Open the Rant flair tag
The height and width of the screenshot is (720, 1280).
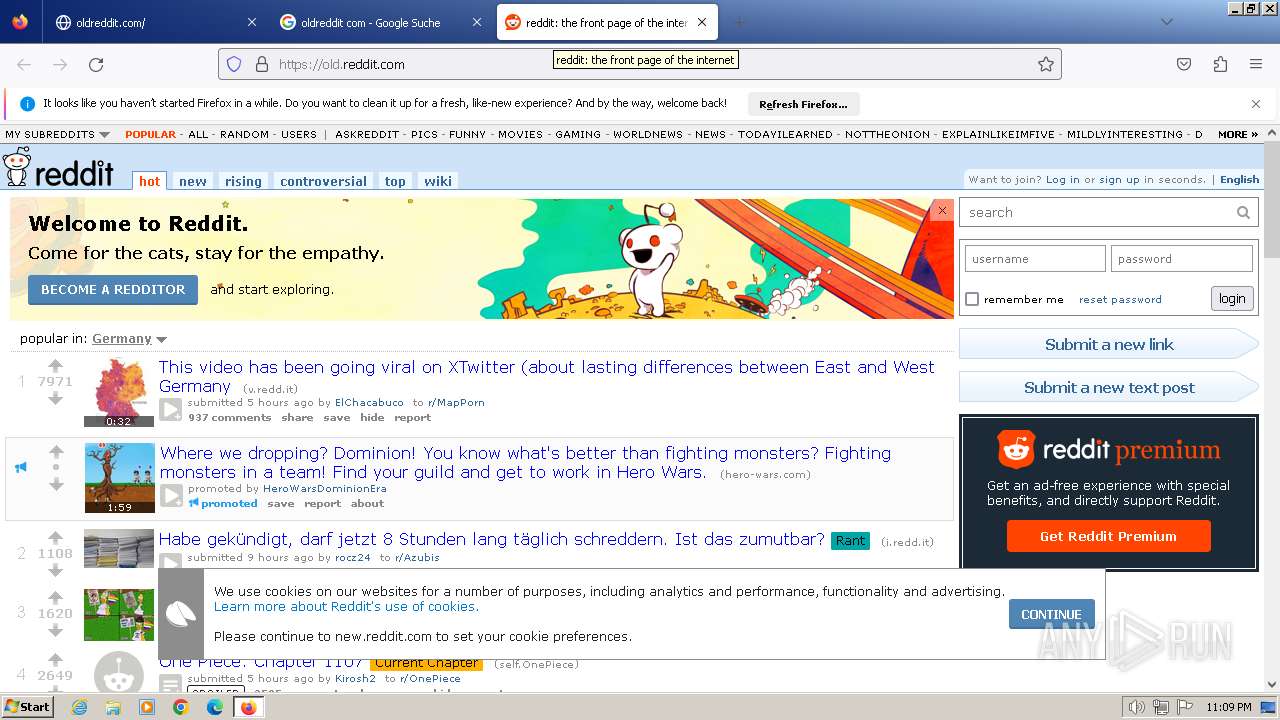click(x=850, y=540)
